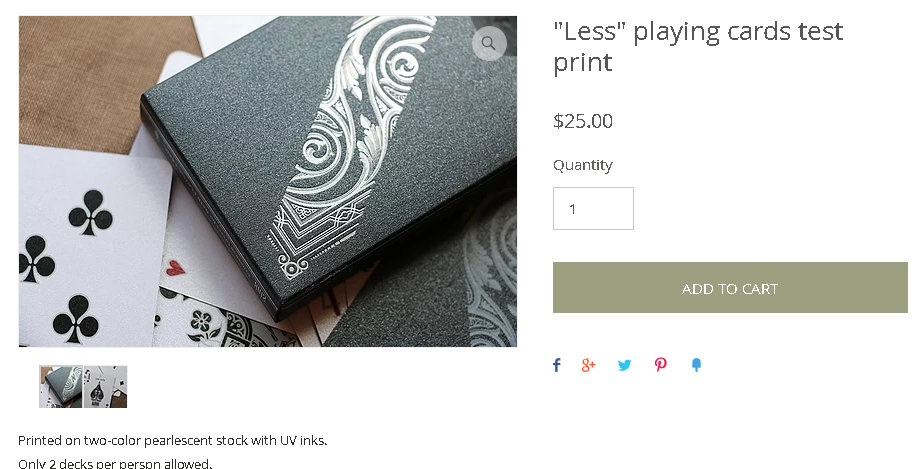Click the red heart pip in the photo

(x=175, y=269)
